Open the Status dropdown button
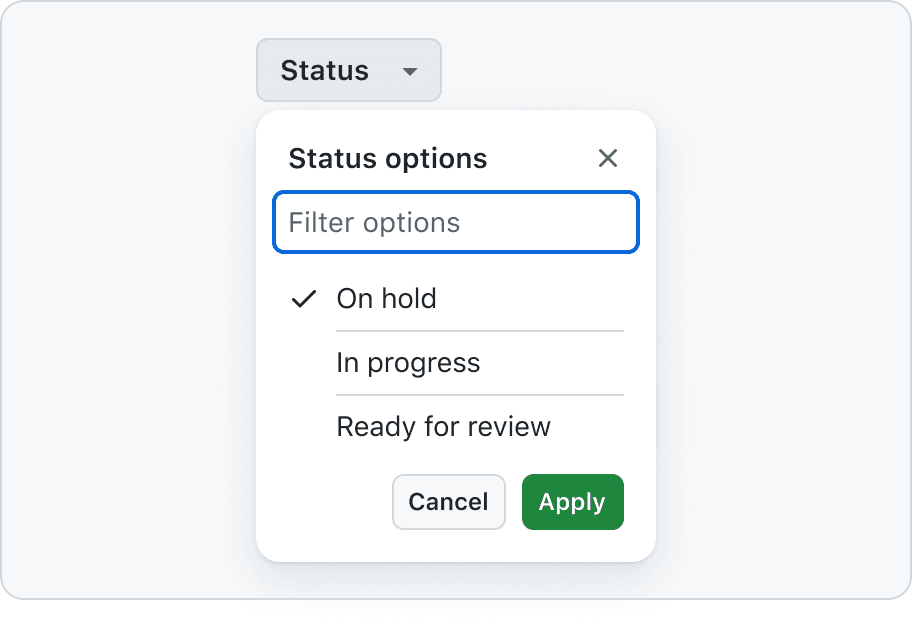This screenshot has height=626, width=912. pyautogui.click(x=349, y=70)
